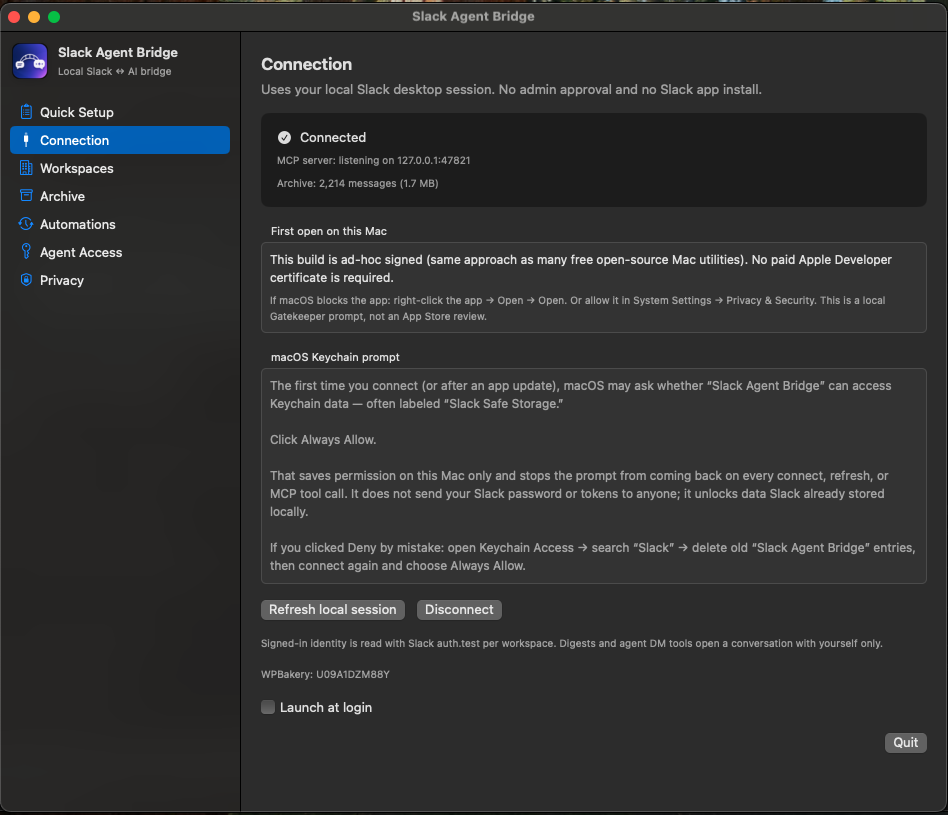
Task: Click the 'First open on this Mac' label
Action: pos(329,231)
